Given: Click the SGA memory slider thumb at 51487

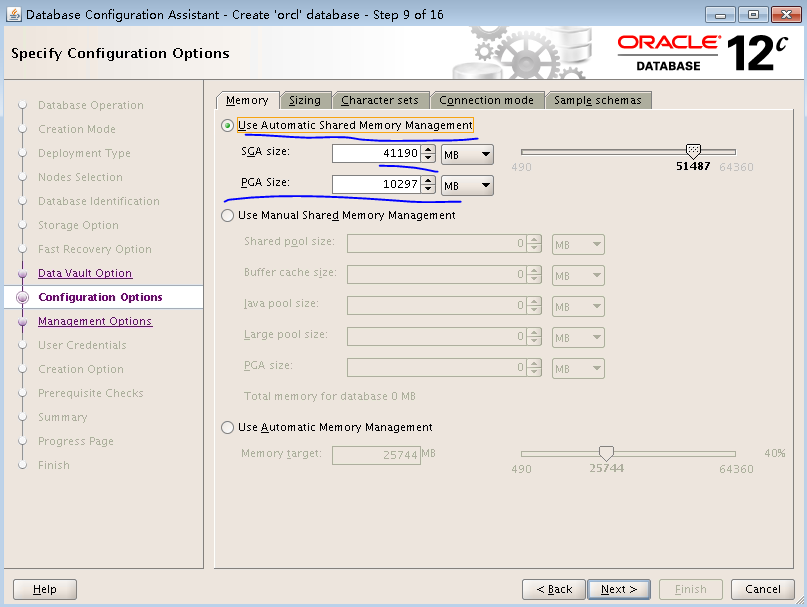Looking at the screenshot, I should (x=693, y=151).
